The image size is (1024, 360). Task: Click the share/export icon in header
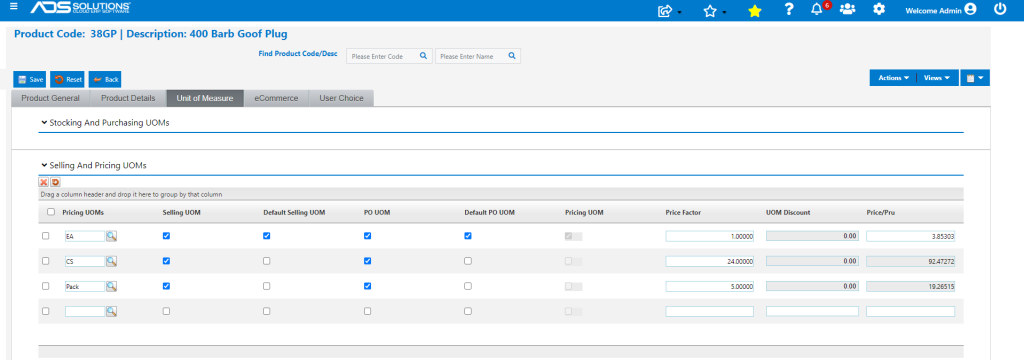point(666,10)
